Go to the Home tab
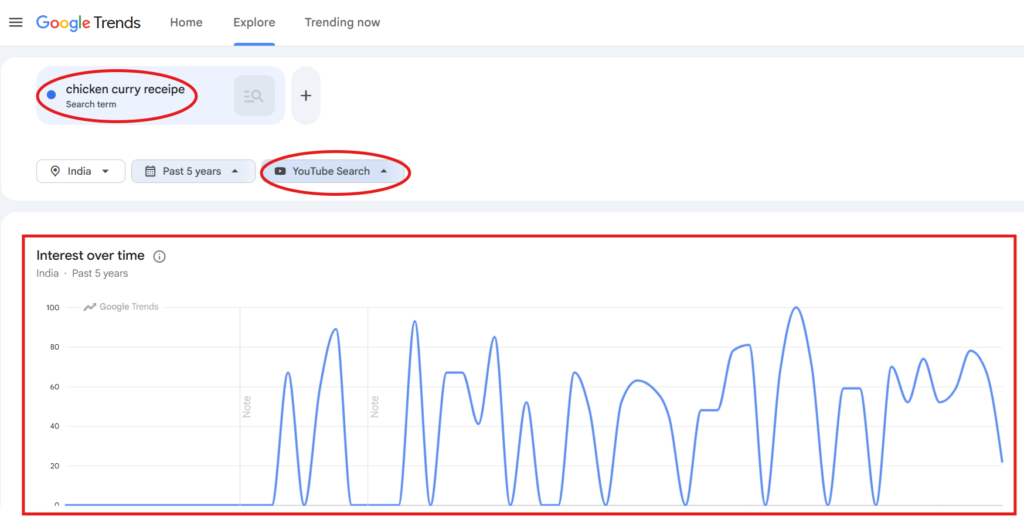The width and height of the screenshot is (1024, 516). 186,22
